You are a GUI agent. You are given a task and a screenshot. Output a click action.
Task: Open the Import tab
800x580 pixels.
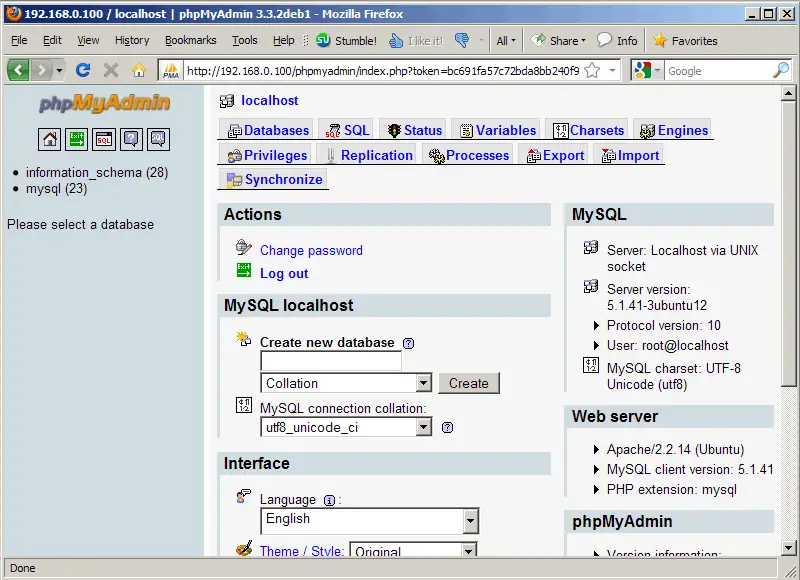point(630,156)
